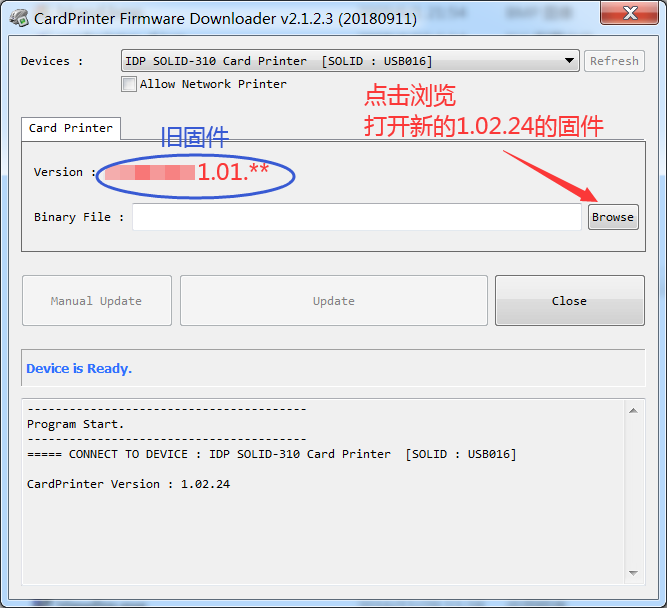The height and width of the screenshot is (608, 667).
Task: Click Browse to choose firmware file
Action: [x=612, y=217]
